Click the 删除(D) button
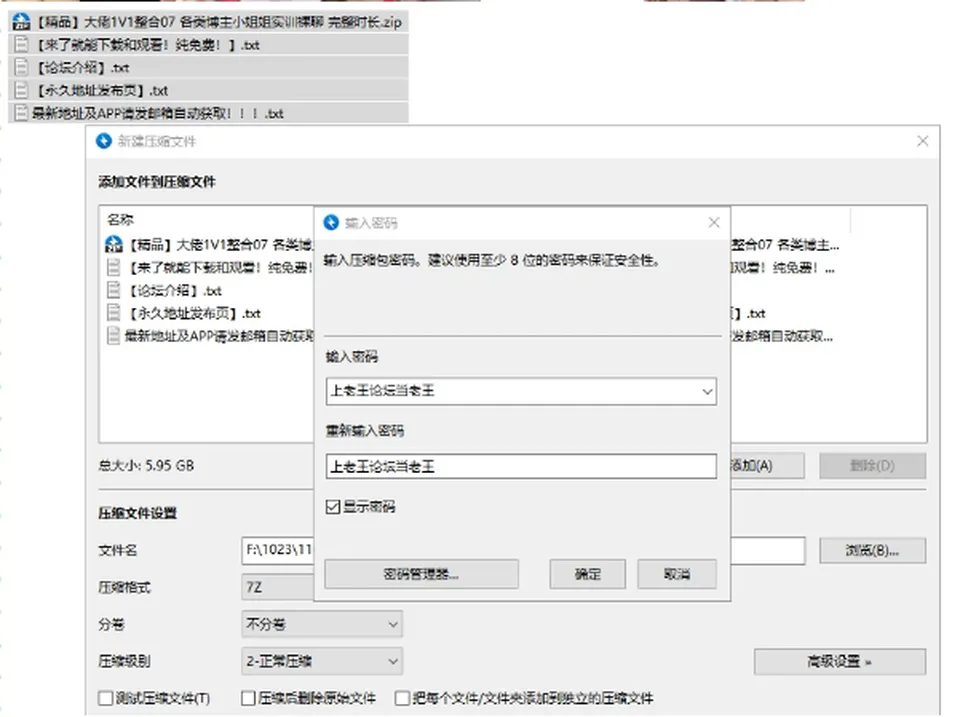 coord(872,466)
